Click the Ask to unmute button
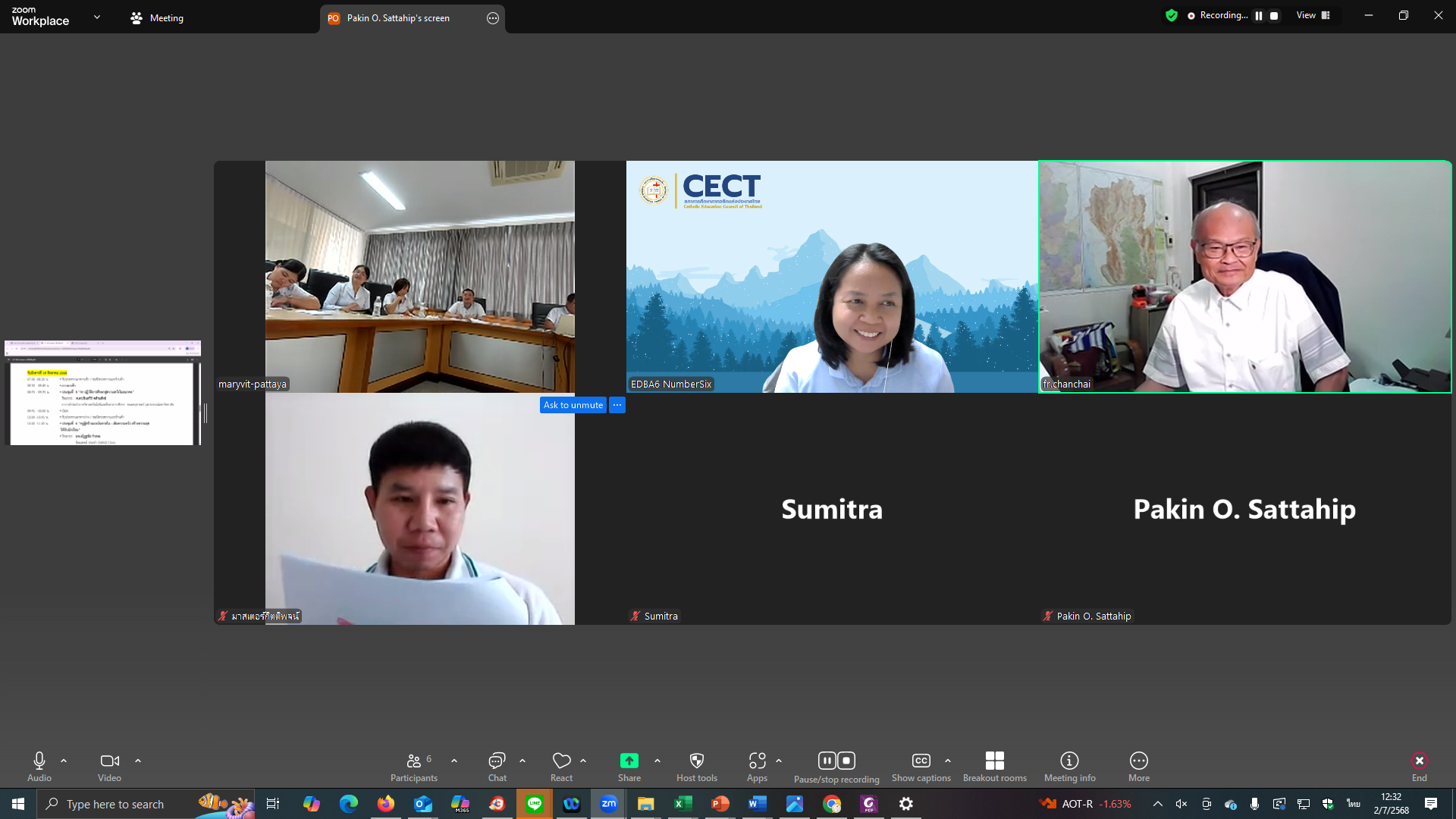The width and height of the screenshot is (1456, 819). pyautogui.click(x=573, y=405)
